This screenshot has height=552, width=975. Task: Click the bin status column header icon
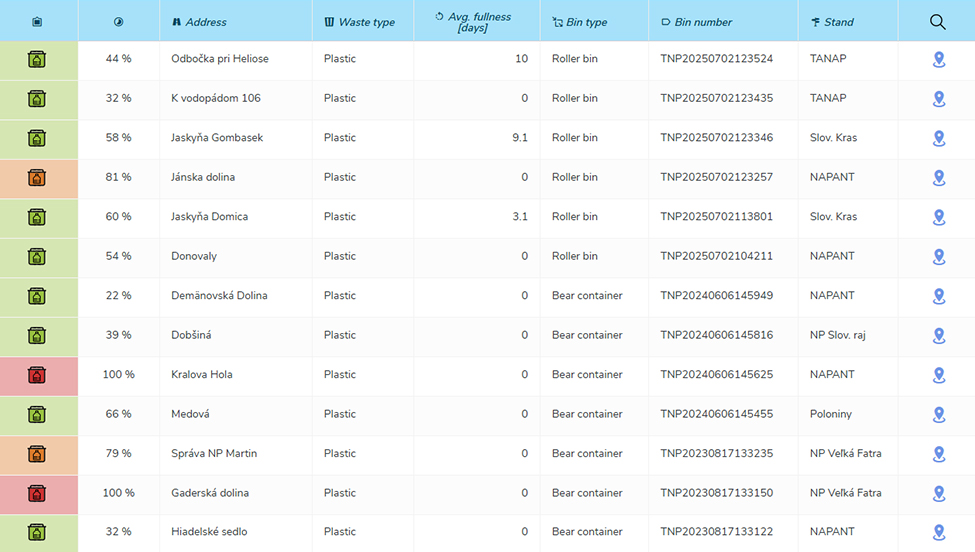pyautogui.click(x=37, y=22)
